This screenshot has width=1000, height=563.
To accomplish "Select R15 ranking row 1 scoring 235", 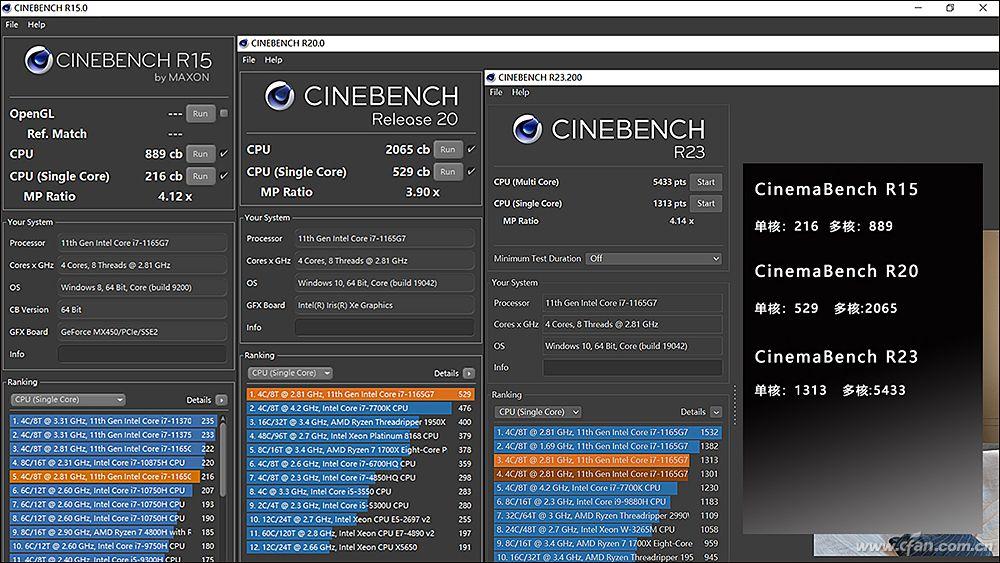I will pyautogui.click(x=113, y=421).
